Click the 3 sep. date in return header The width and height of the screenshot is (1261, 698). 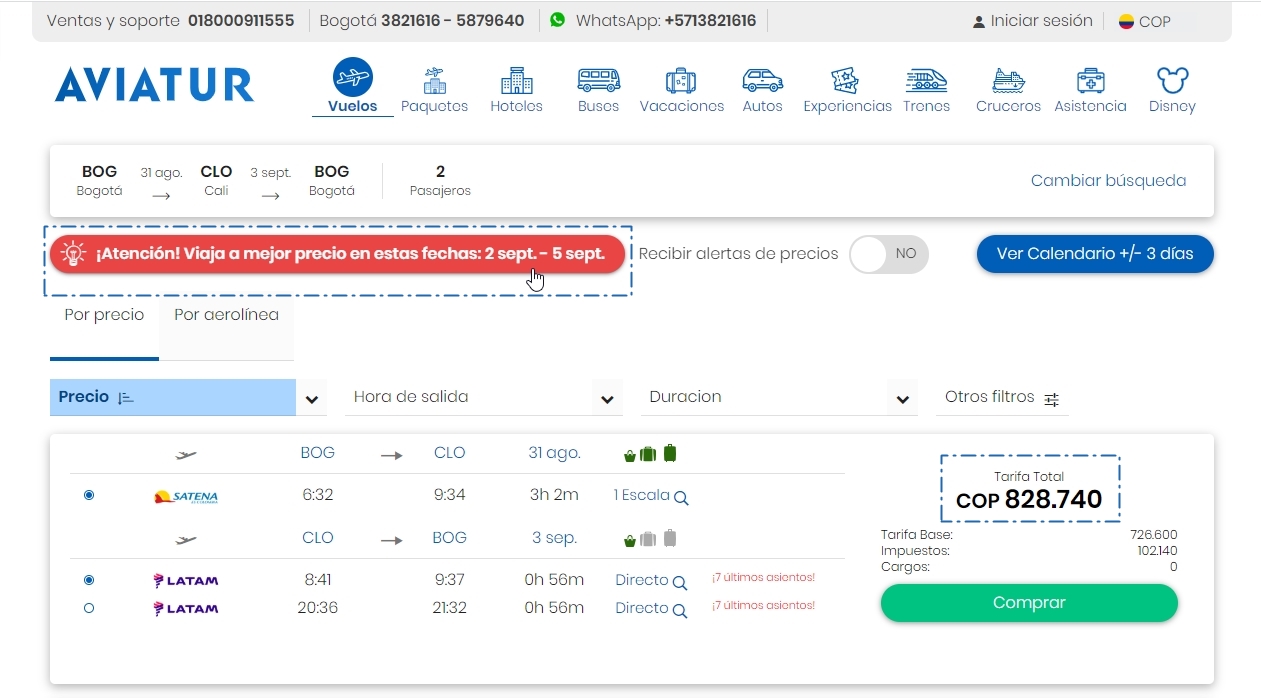554,538
